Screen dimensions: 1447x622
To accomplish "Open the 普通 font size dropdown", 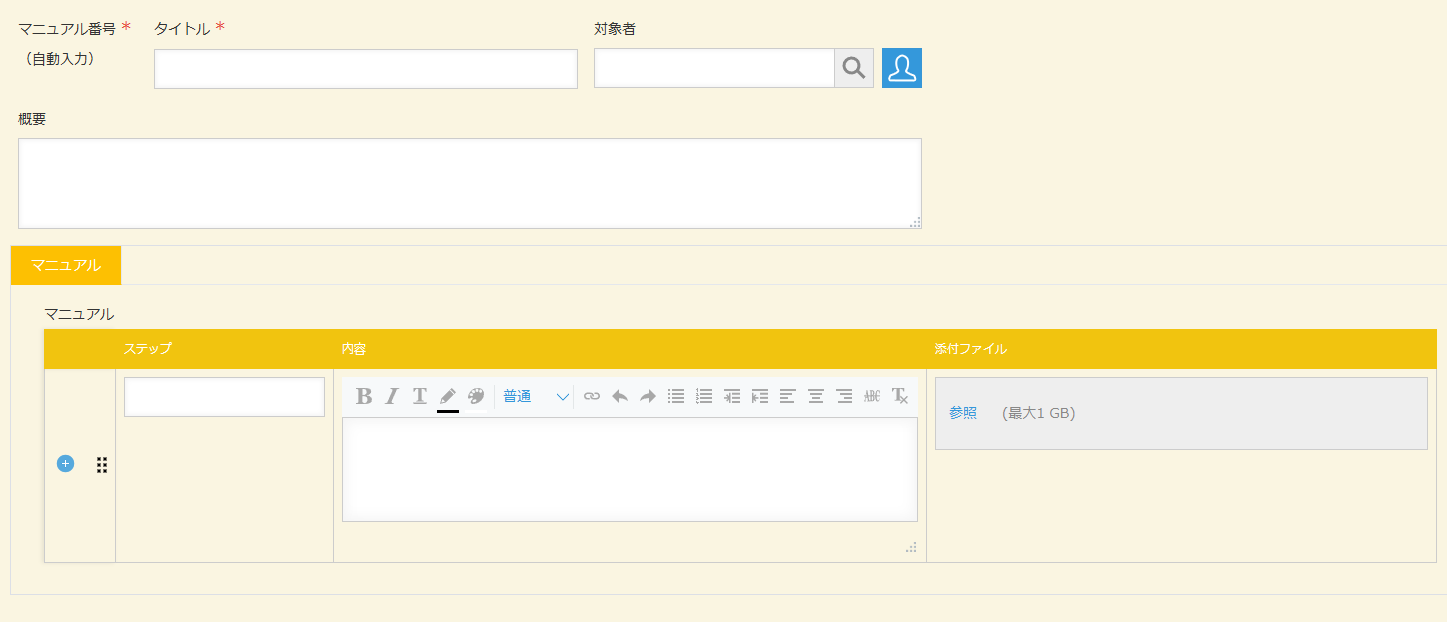I will click(x=536, y=396).
